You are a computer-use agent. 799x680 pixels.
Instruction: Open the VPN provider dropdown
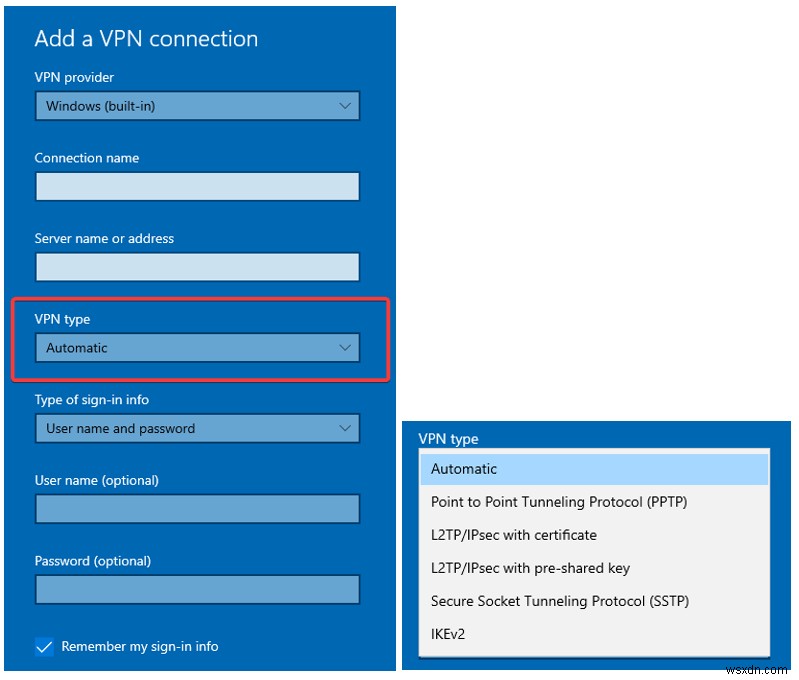coord(197,106)
